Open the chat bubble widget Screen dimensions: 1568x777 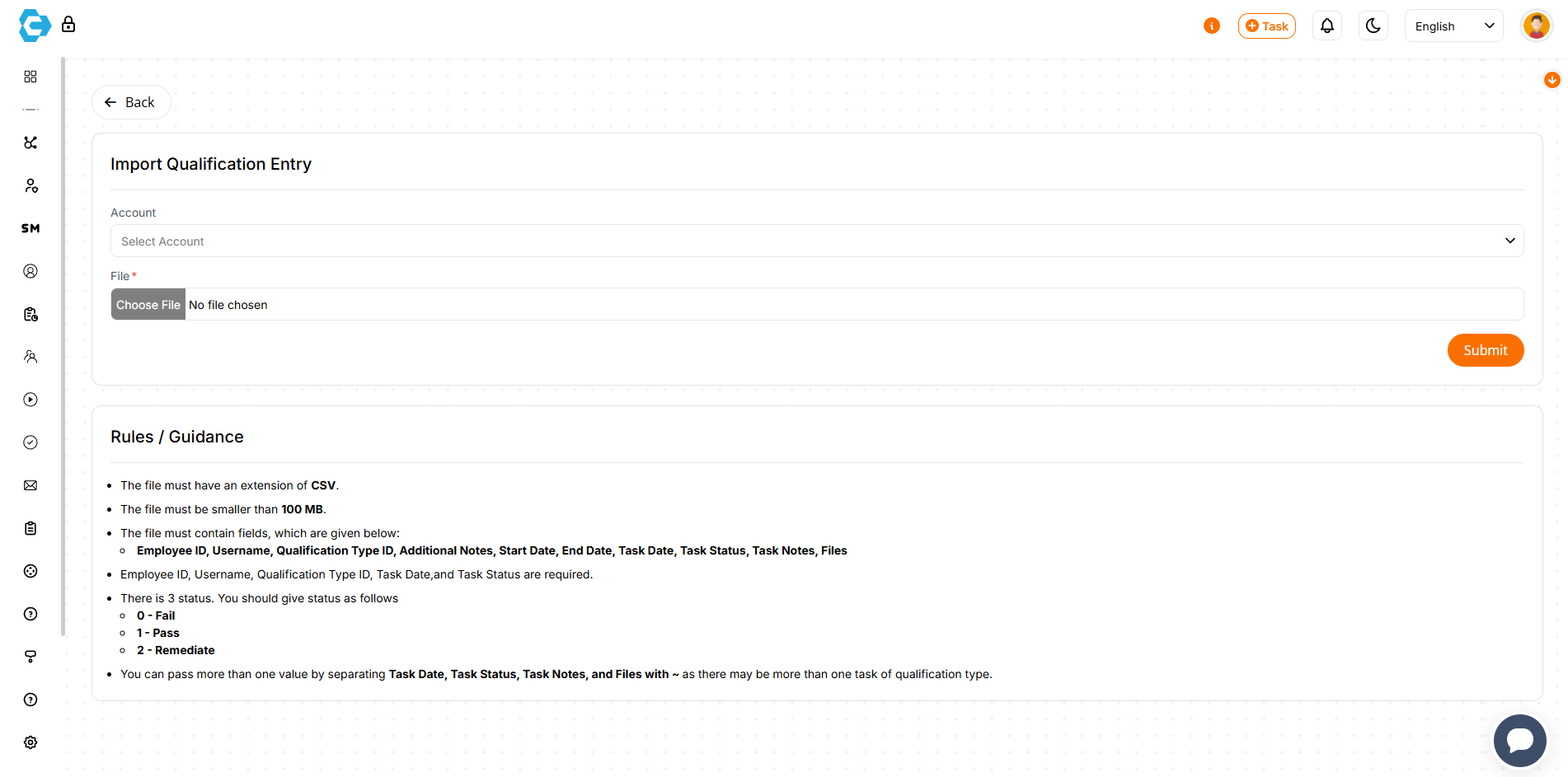coord(1519,740)
